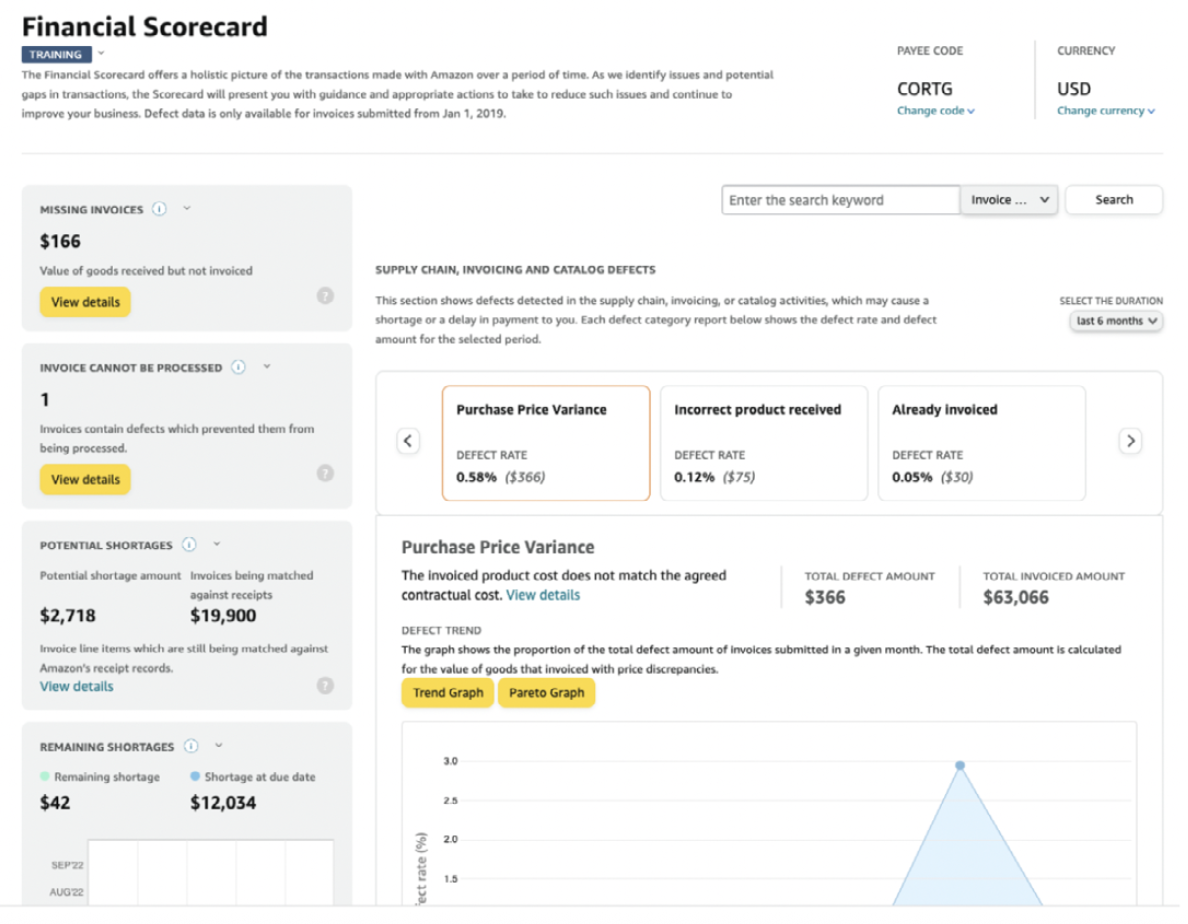
Task: Click the currency value USD
Action: (1074, 89)
